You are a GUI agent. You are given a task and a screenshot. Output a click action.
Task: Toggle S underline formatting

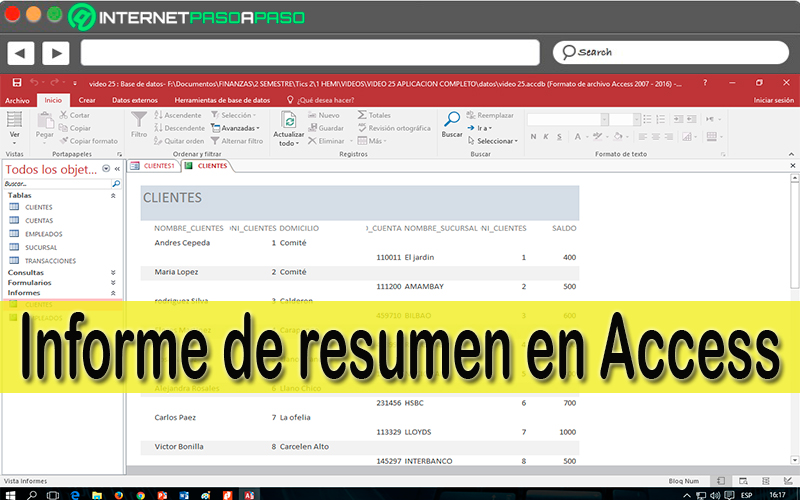[x=559, y=137]
